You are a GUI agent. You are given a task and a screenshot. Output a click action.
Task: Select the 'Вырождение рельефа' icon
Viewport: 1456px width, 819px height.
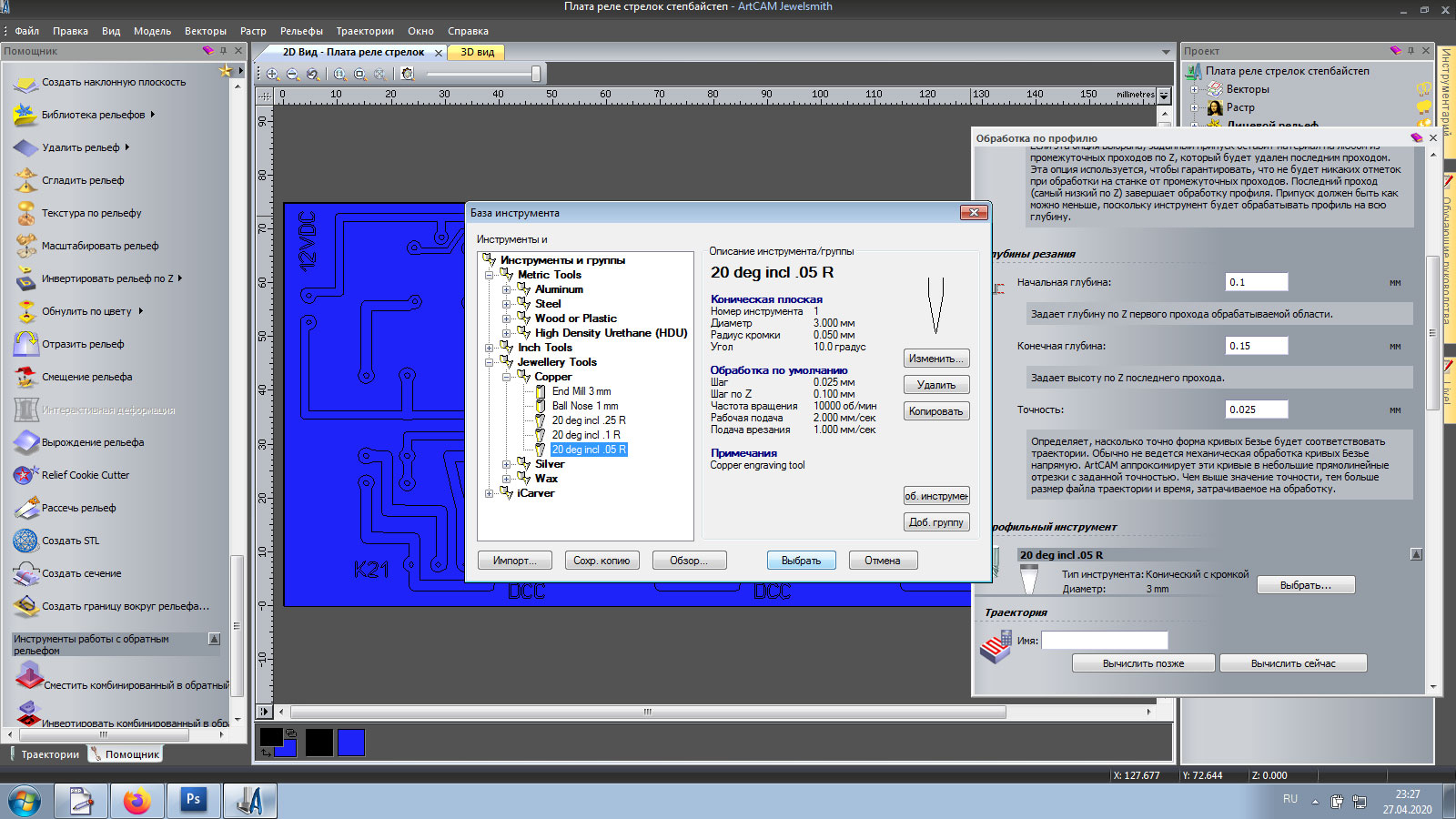coord(25,443)
